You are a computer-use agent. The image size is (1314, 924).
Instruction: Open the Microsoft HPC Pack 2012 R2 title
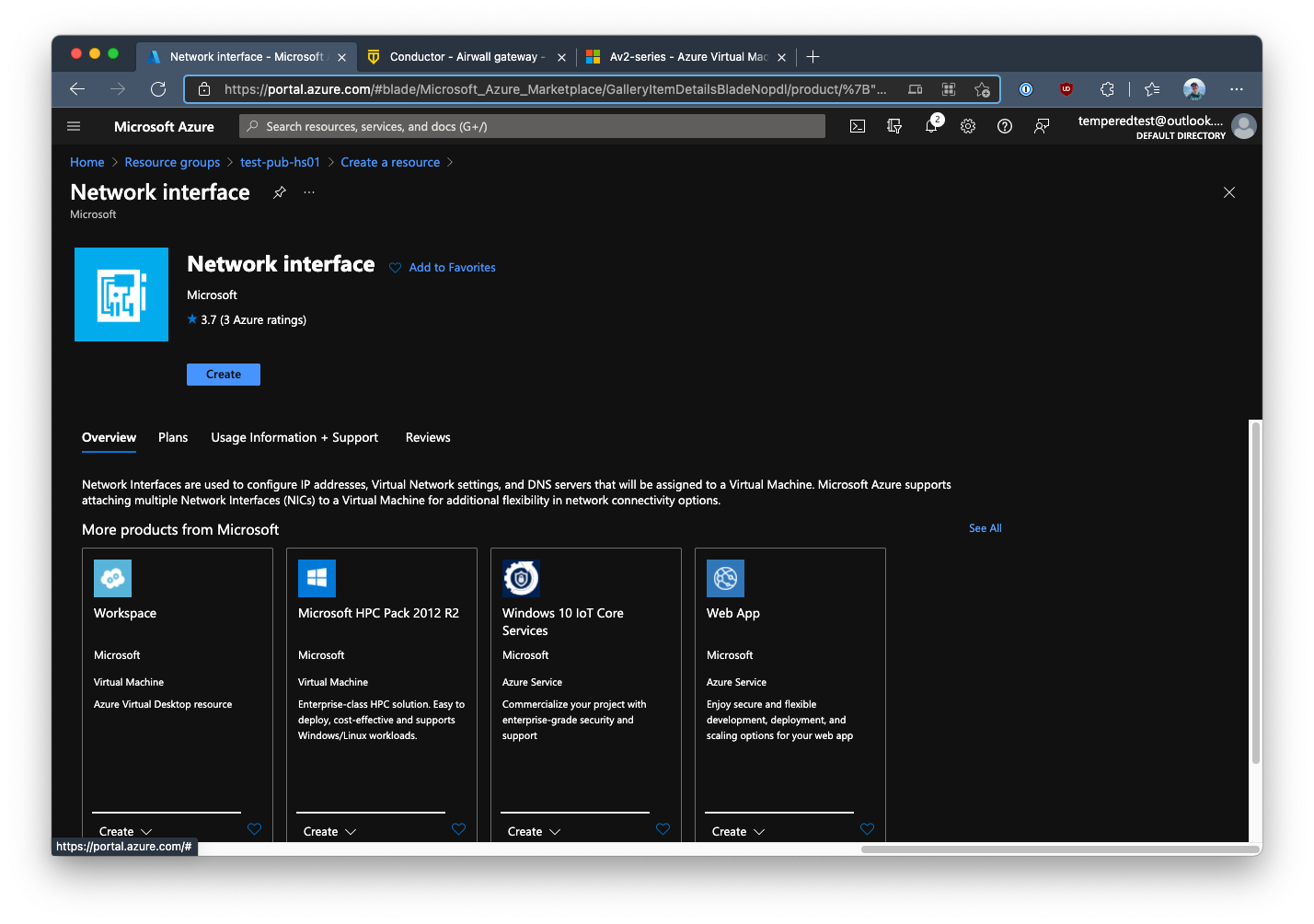378,613
